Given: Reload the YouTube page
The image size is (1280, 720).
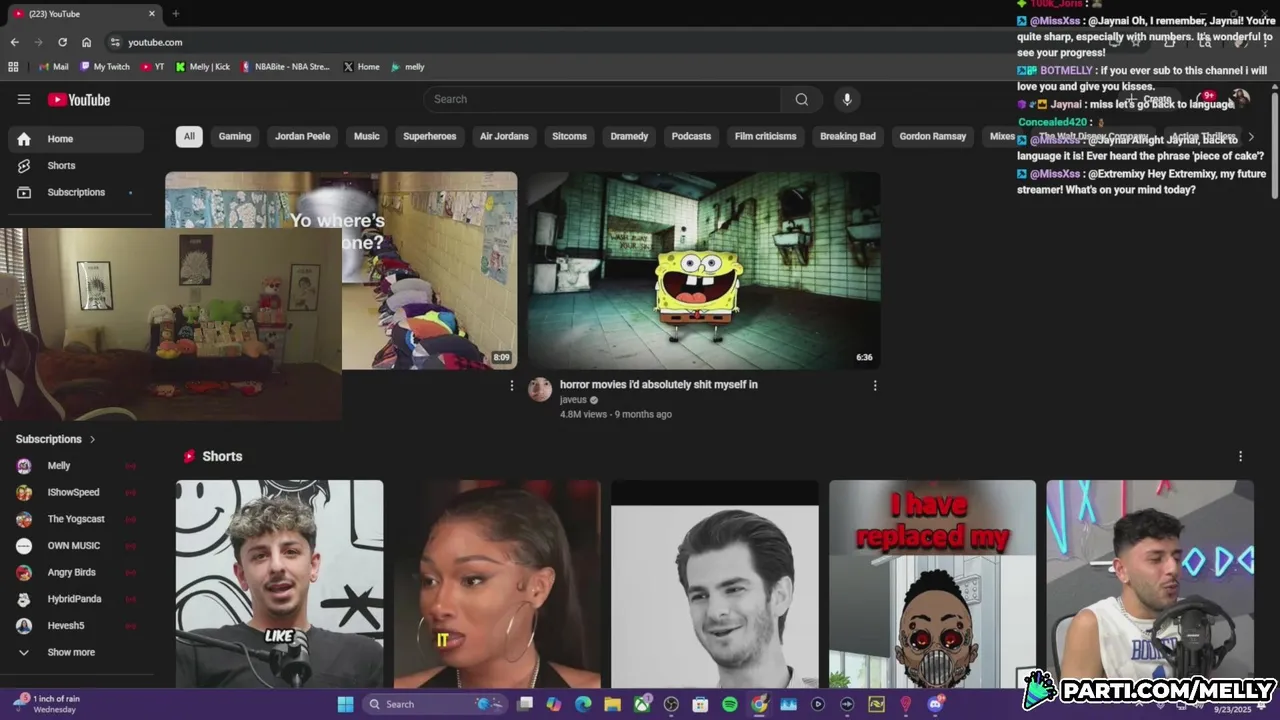Looking at the screenshot, I should tap(62, 42).
